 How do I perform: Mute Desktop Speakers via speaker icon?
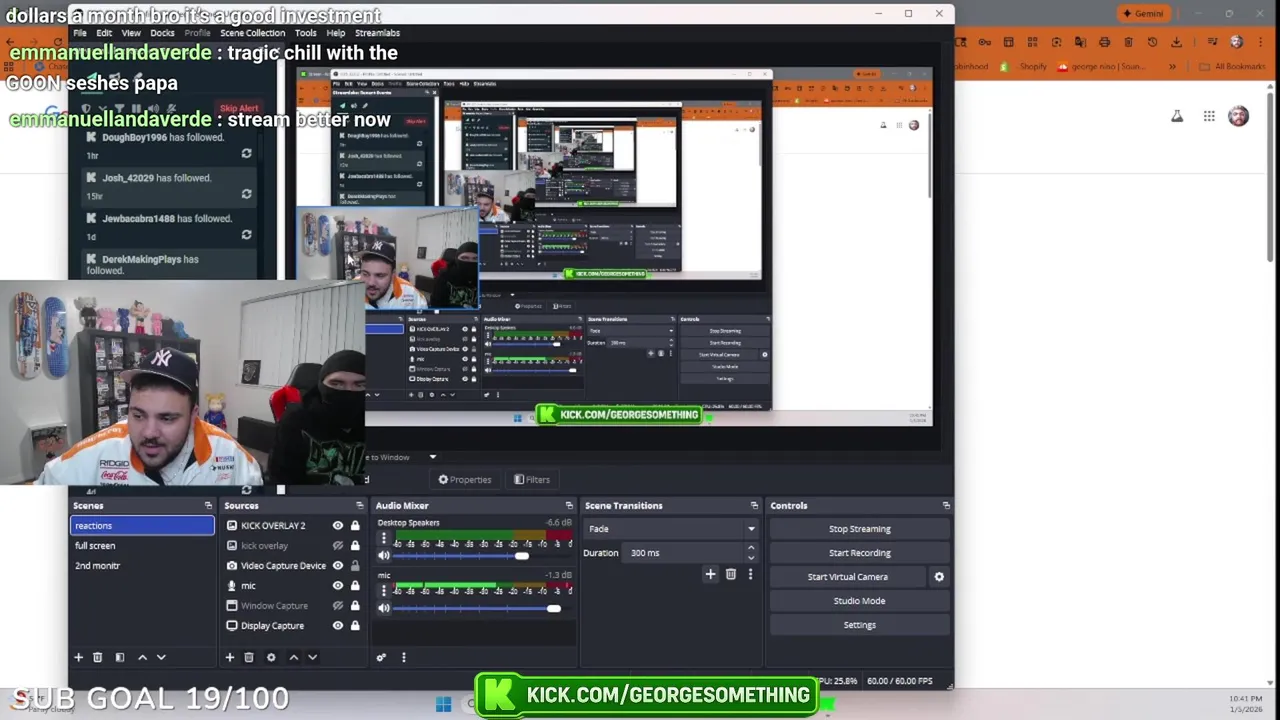coord(383,555)
